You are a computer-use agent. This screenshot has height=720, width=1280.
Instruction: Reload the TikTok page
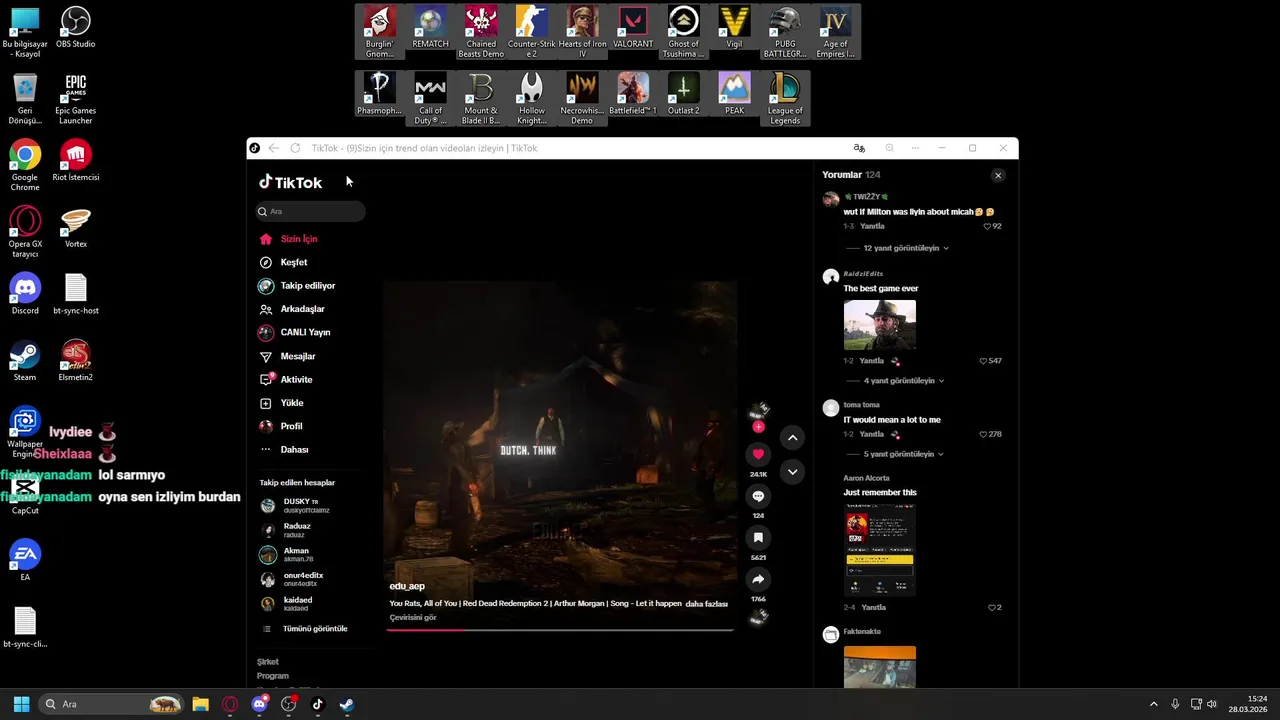point(295,148)
